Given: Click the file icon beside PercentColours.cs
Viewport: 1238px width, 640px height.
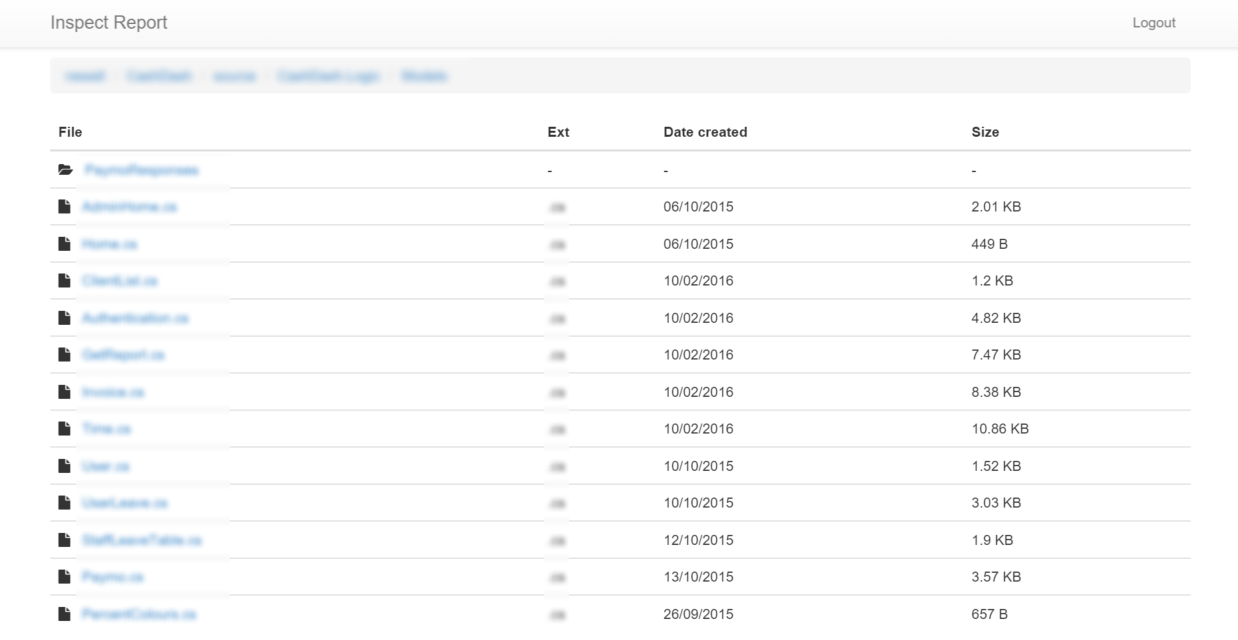Looking at the screenshot, I should [x=65, y=614].
